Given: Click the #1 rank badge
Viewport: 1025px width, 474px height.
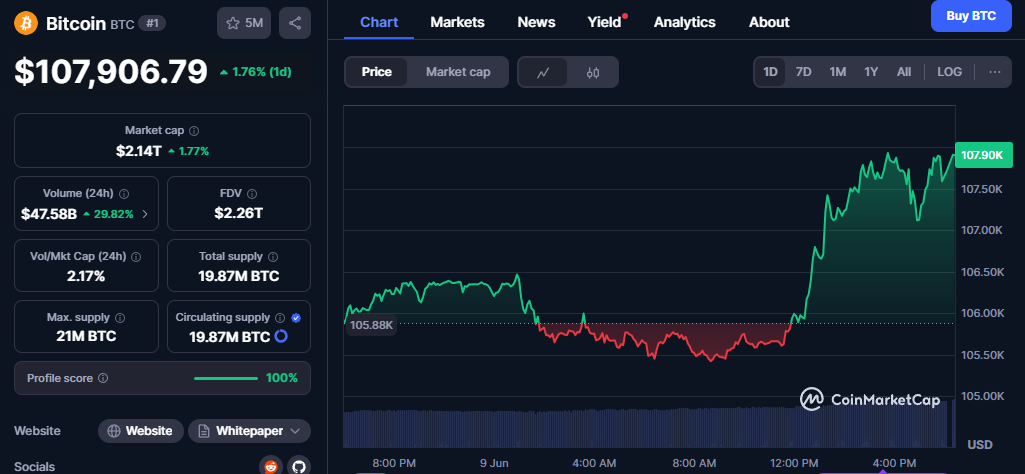Looking at the screenshot, I should coord(152,24).
